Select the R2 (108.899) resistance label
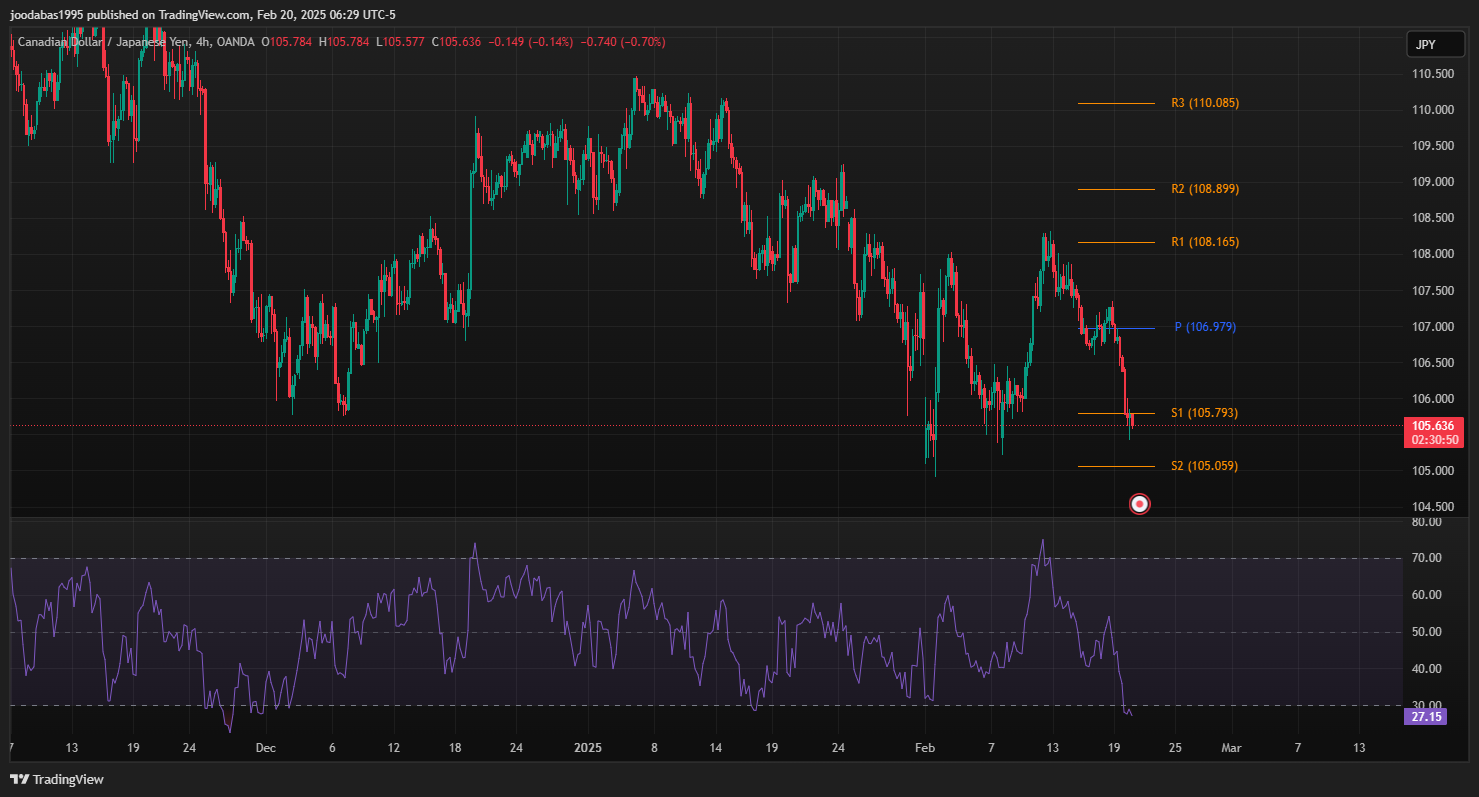Viewport: 1479px width, 797px height. coord(1204,189)
